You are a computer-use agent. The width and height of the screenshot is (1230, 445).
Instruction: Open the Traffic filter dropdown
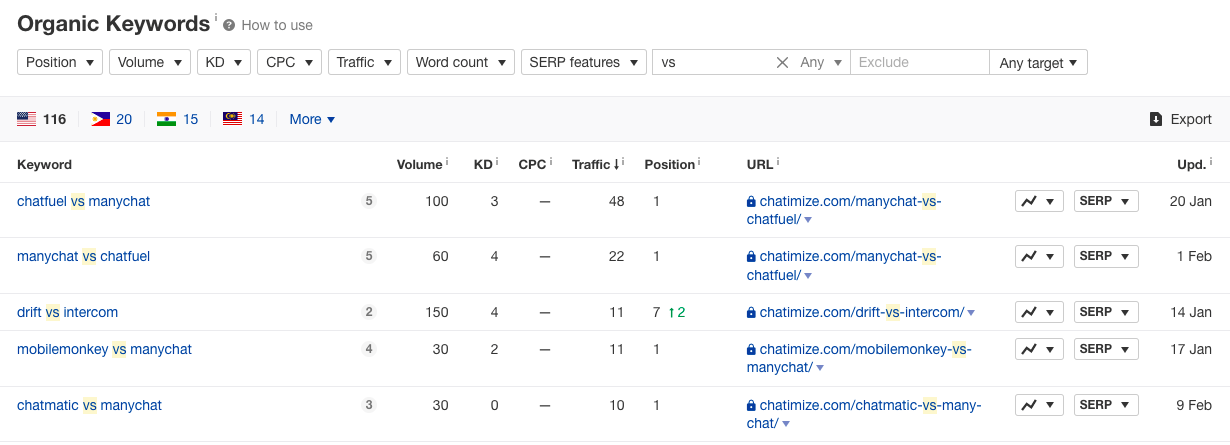tap(365, 62)
